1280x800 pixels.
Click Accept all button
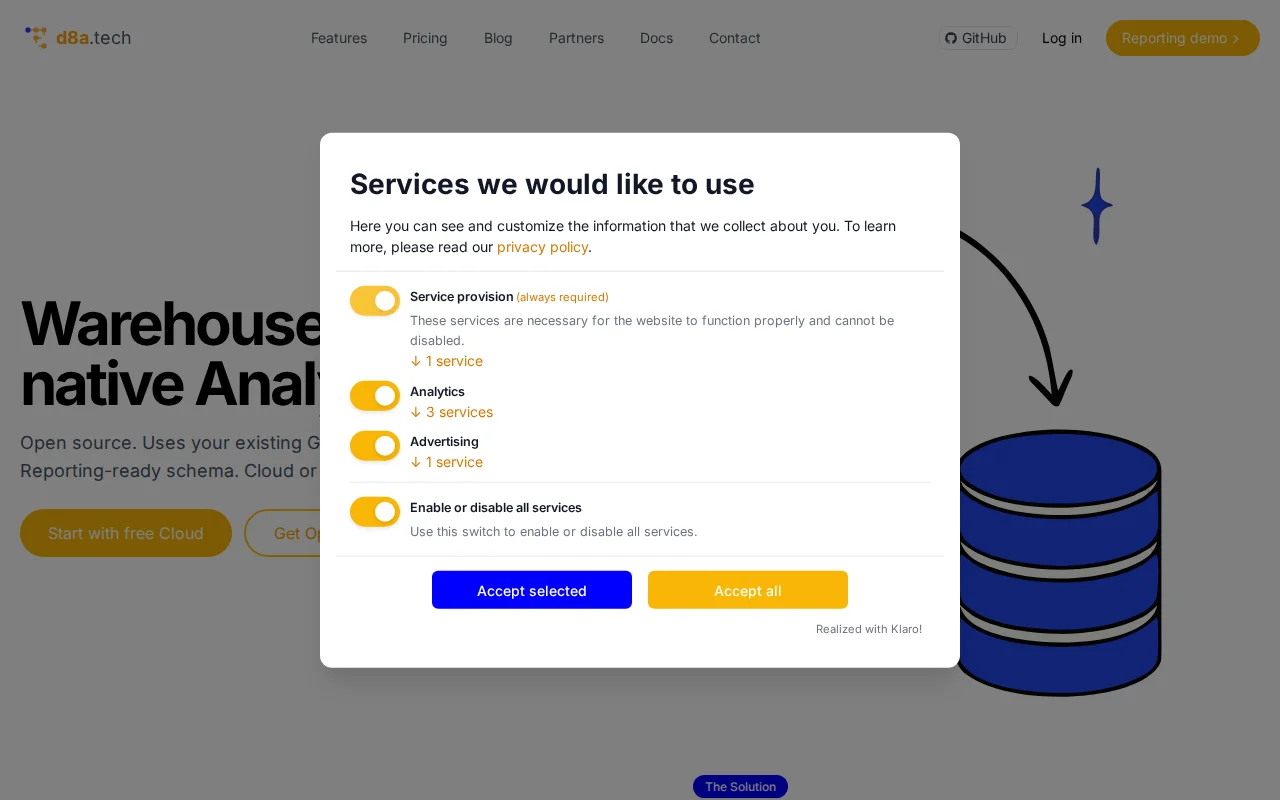point(748,590)
